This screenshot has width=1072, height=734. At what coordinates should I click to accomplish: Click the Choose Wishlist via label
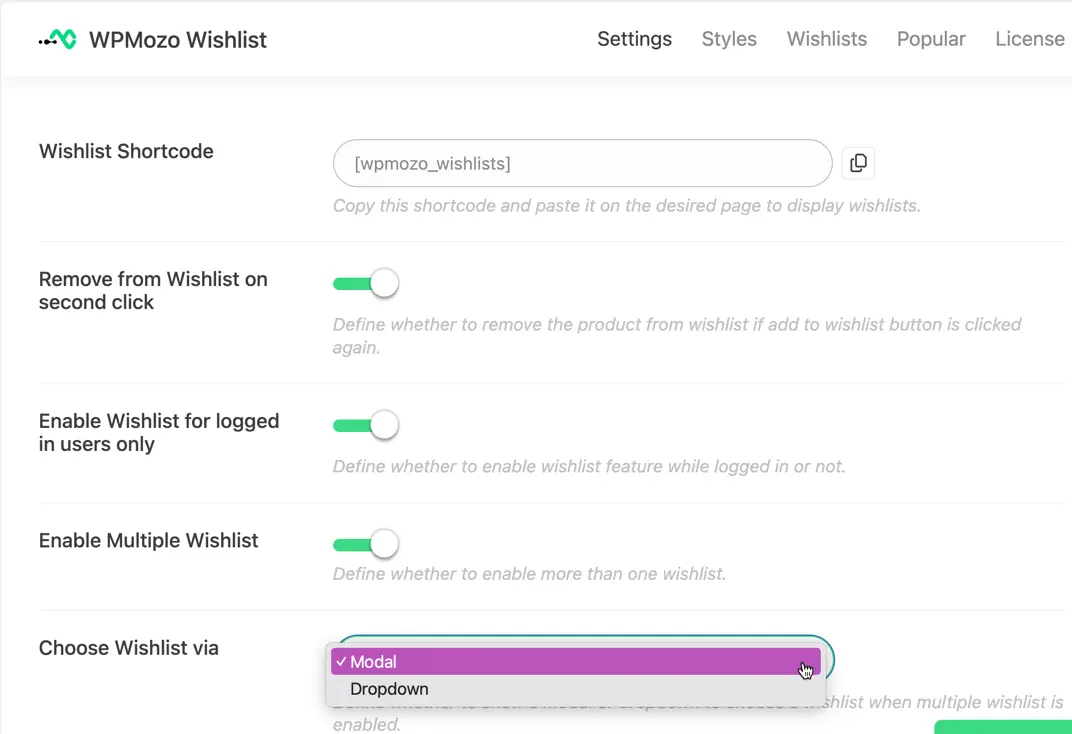129,648
